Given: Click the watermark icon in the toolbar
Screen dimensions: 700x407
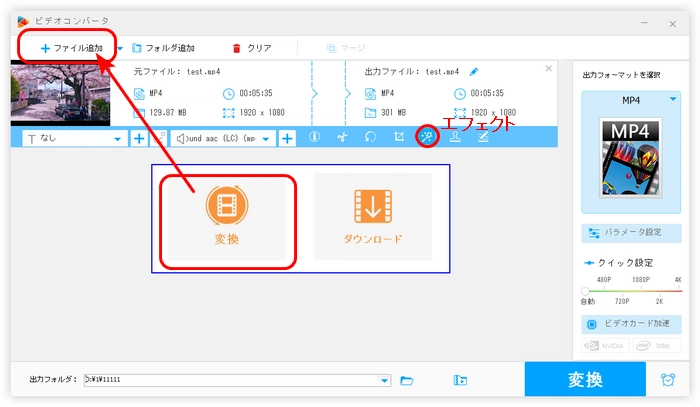Looking at the screenshot, I should point(455,138).
